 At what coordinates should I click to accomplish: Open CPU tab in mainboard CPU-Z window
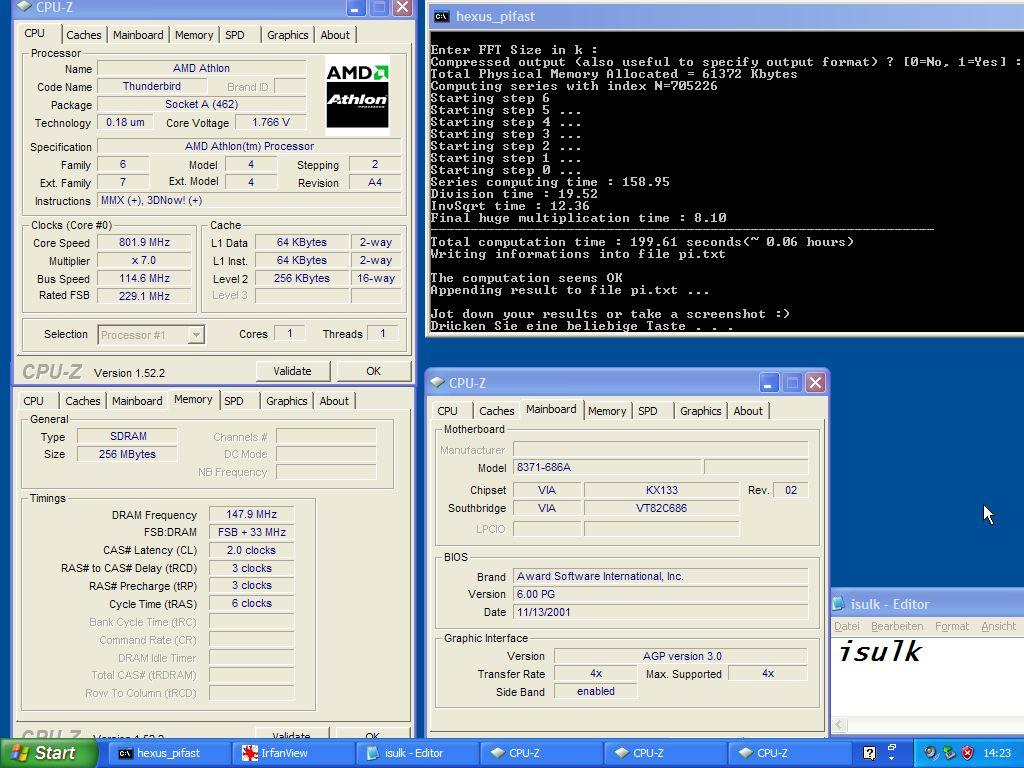(447, 411)
